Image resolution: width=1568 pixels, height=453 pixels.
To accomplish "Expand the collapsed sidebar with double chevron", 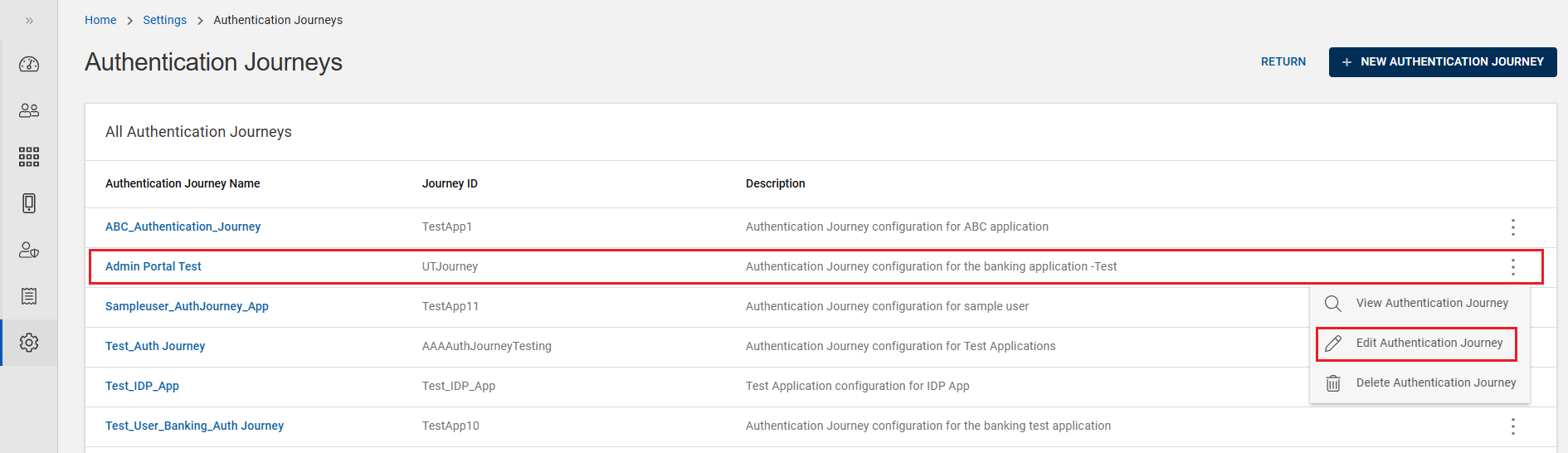I will [29, 21].
